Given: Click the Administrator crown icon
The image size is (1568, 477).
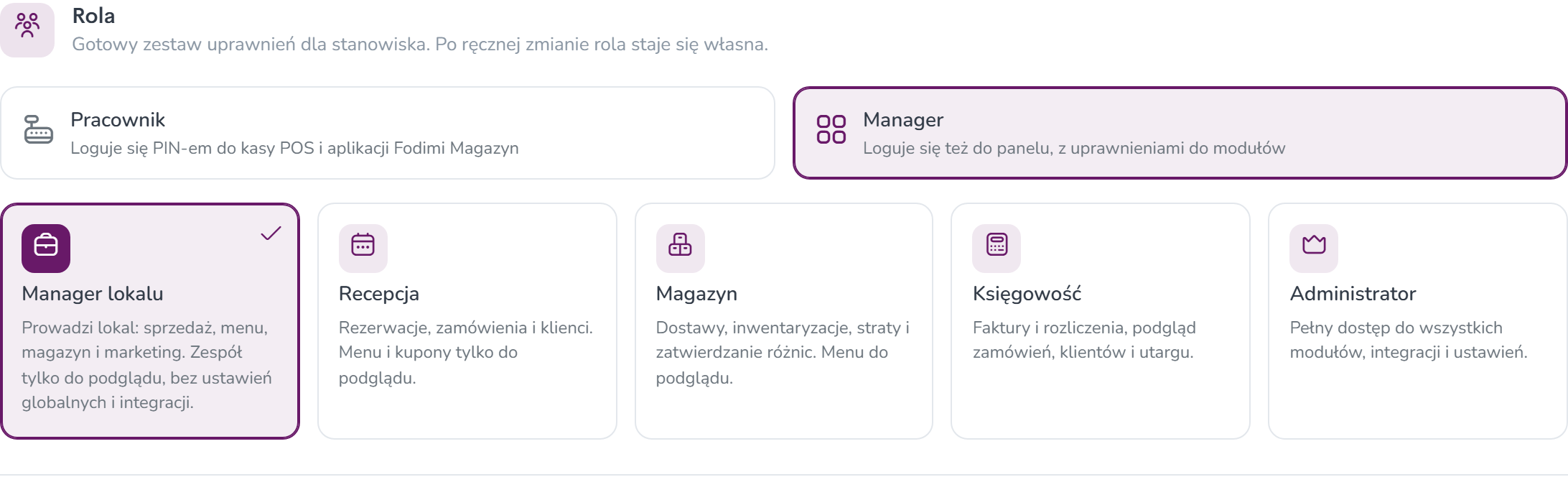Looking at the screenshot, I should 1314,249.
